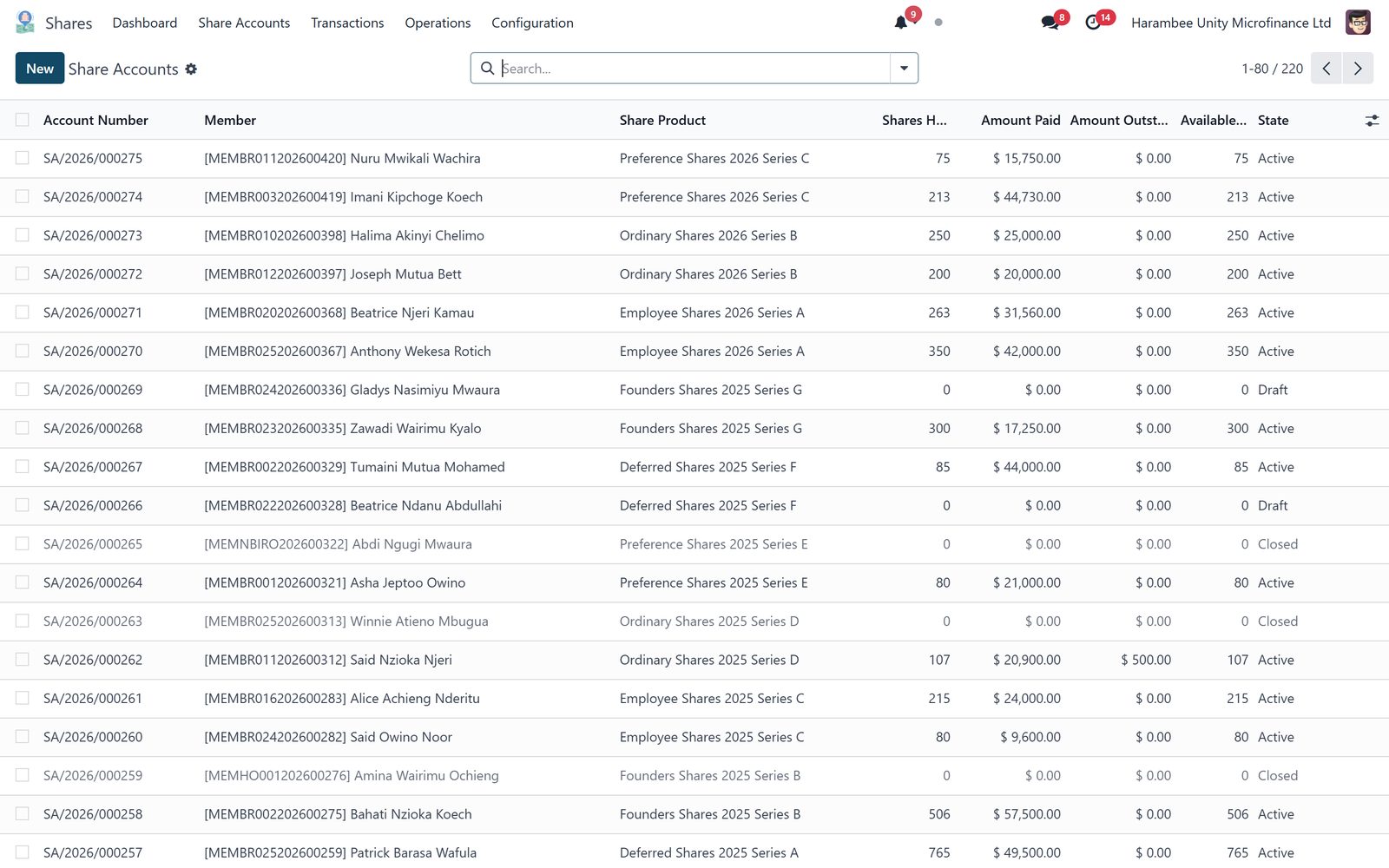Open the Operations menu
The width and height of the screenshot is (1389, 868).
[x=438, y=23]
